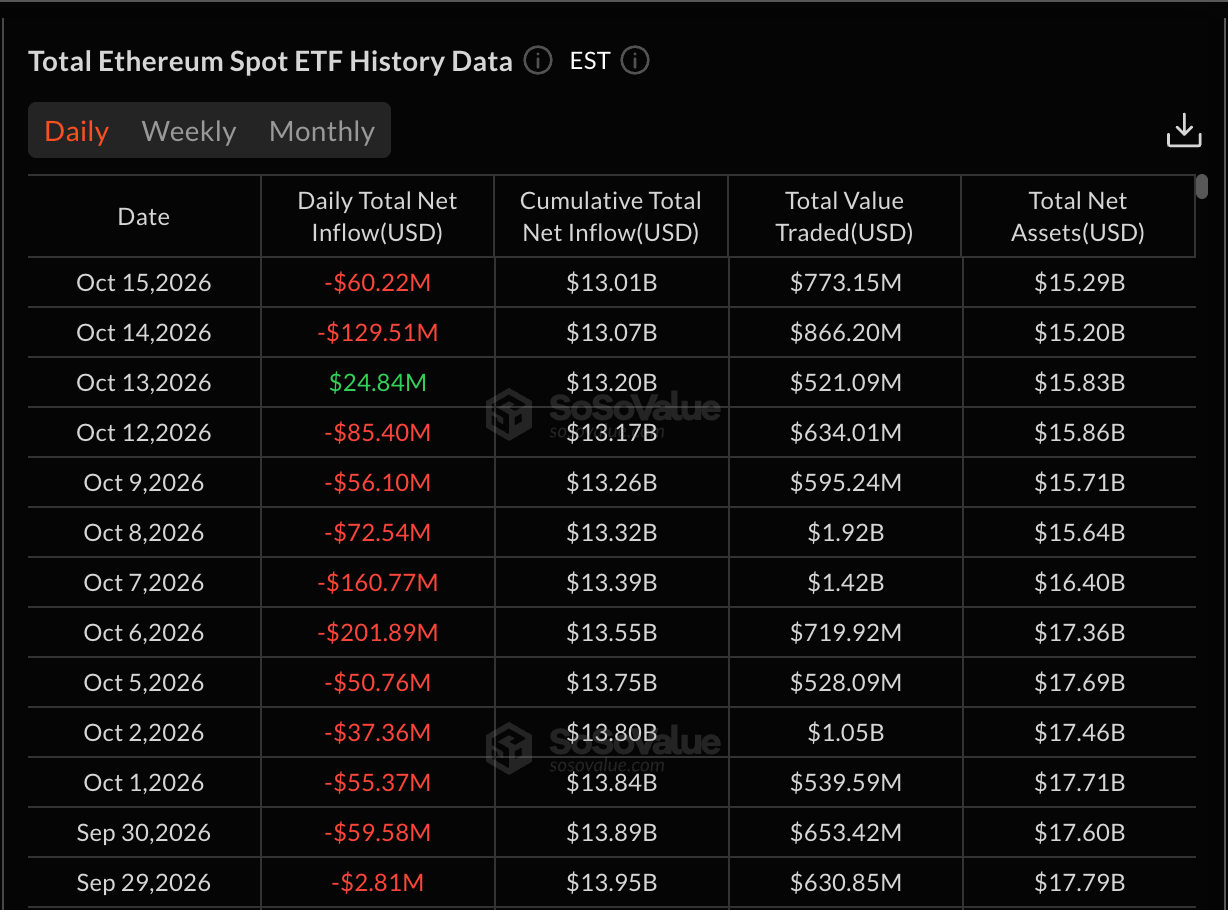Click the $13.26B cumulative inflow cell
This screenshot has width=1228, height=910.
612,483
